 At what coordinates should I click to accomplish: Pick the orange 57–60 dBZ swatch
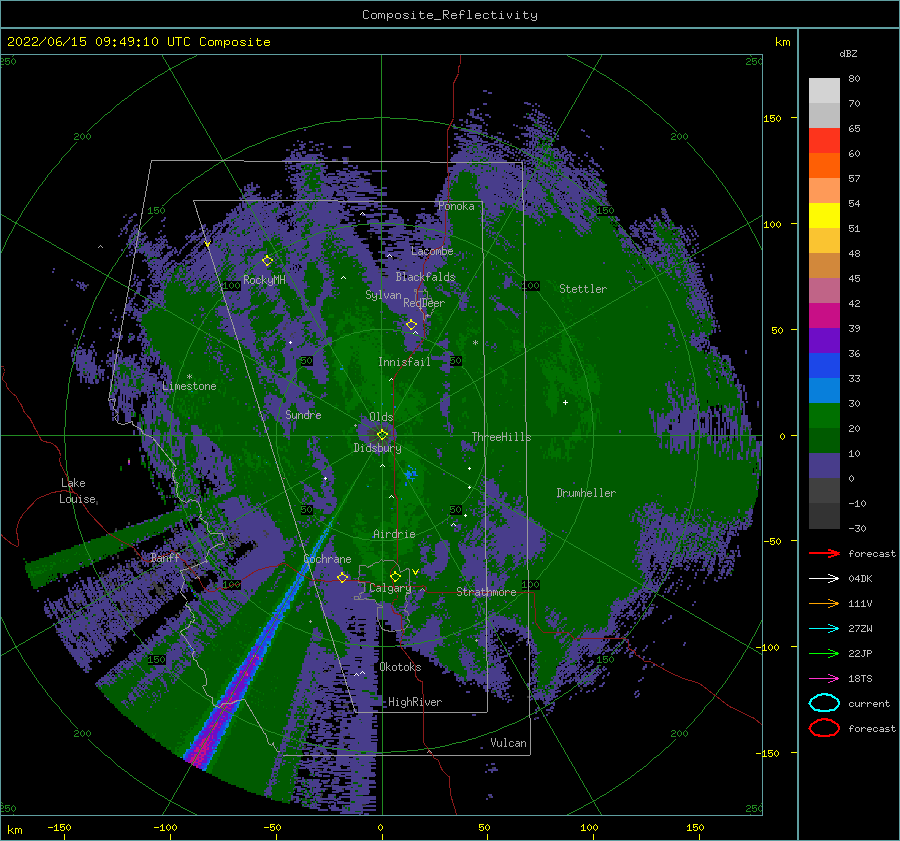(824, 166)
